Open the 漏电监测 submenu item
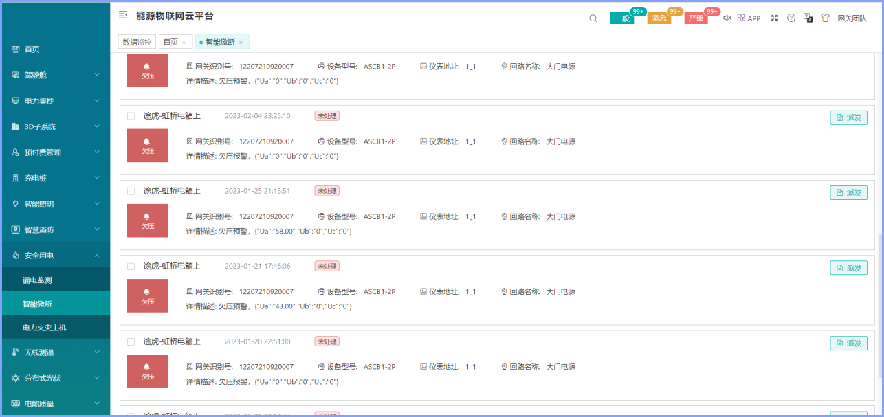This screenshot has width=884, height=417. (55, 280)
